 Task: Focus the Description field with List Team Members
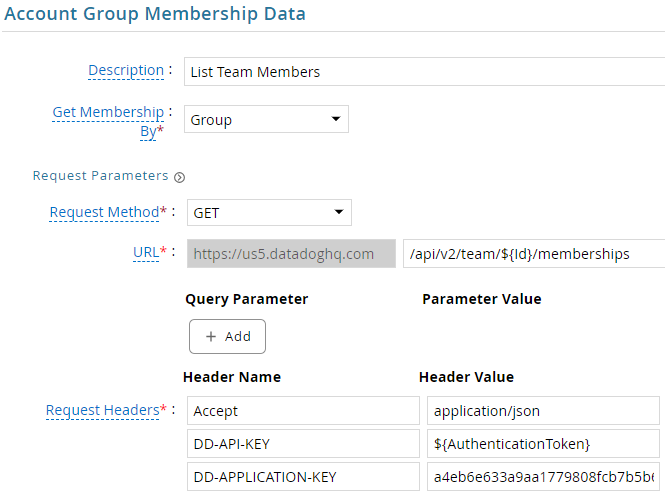tap(424, 72)
